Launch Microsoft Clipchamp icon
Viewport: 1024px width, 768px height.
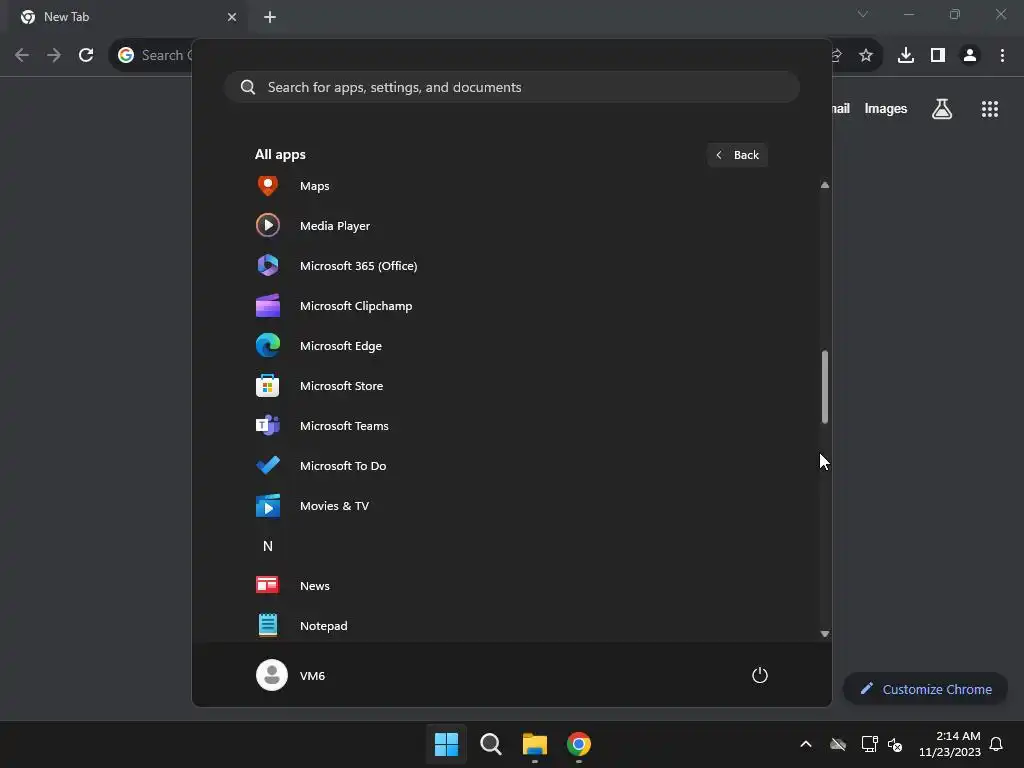[x=268, y=306]
